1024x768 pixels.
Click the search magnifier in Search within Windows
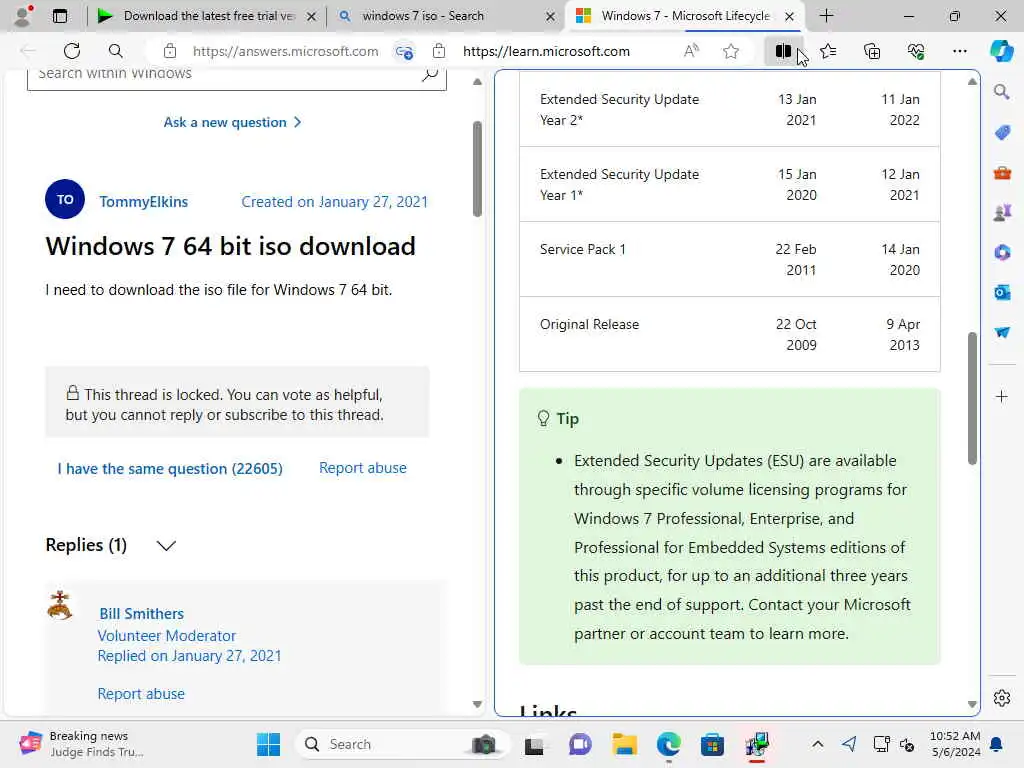coord(430,74)
